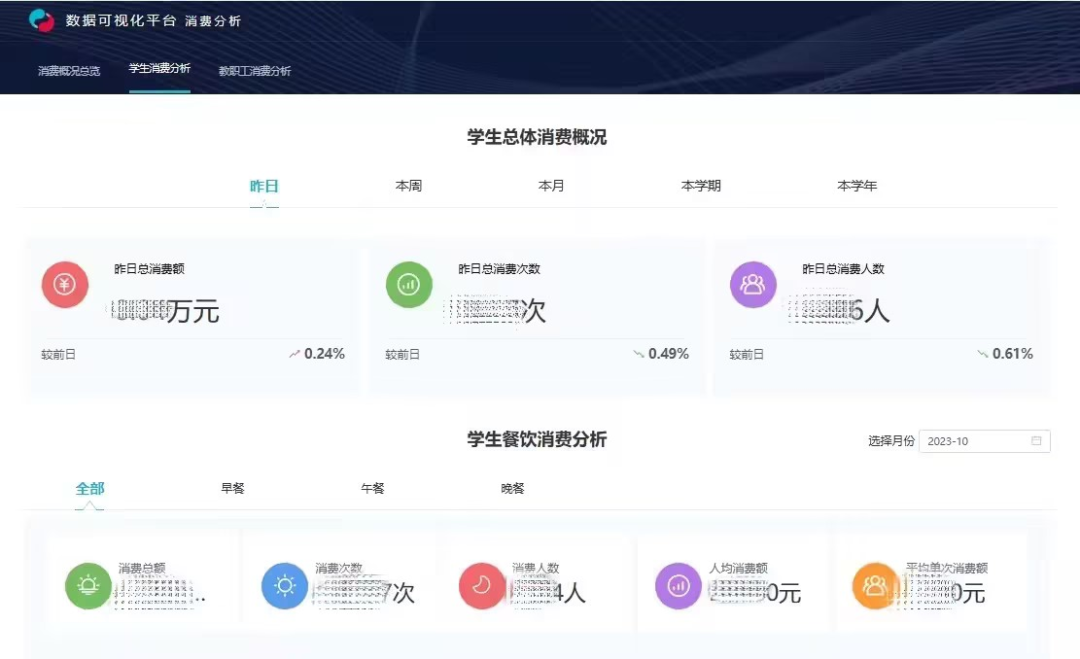This screenshot has width=1080, height=659.
Task: Click the 0.24% increase indicator
Action: 319,354
